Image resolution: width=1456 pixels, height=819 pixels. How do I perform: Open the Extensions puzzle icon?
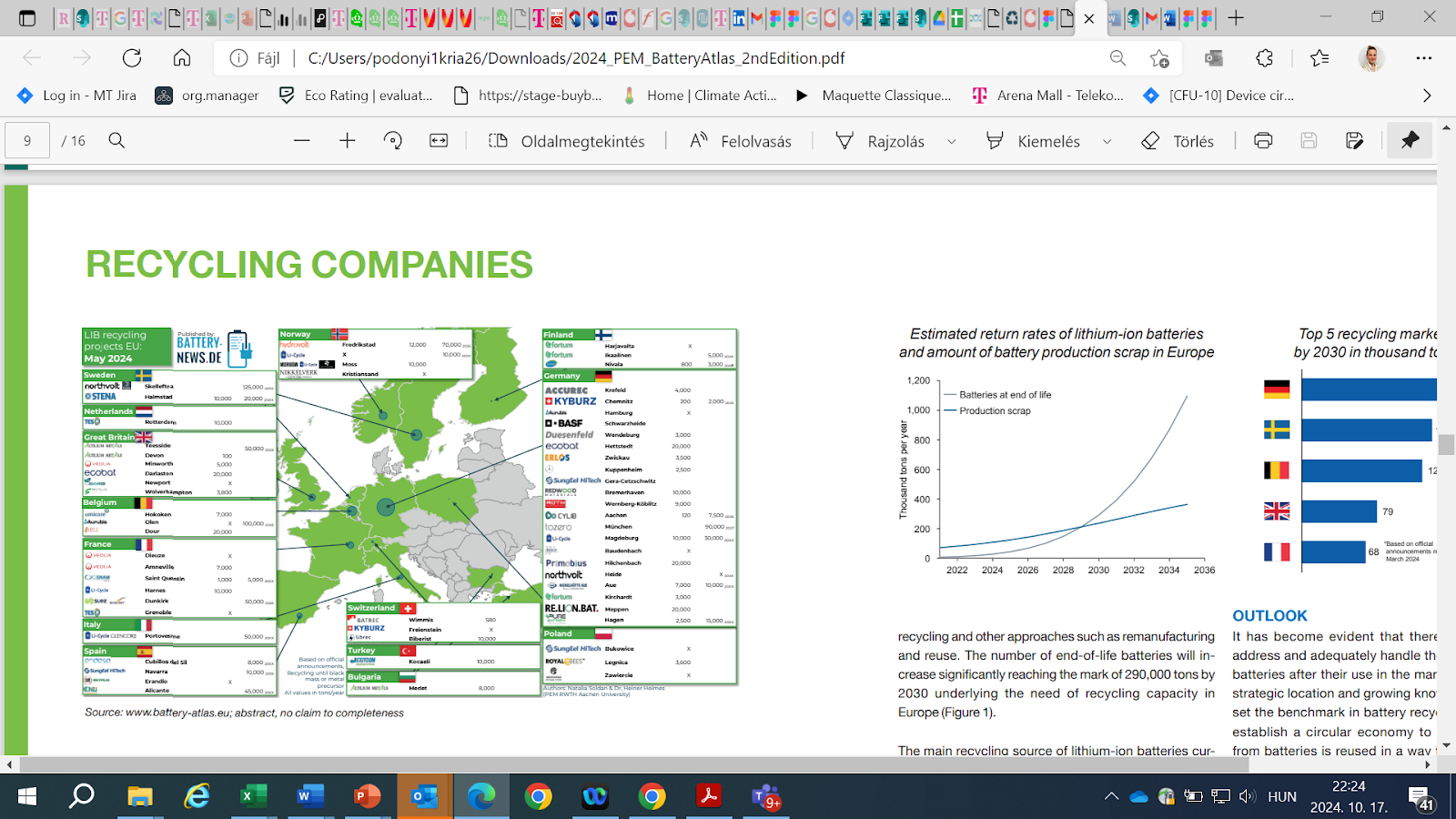pos(1265,58)
